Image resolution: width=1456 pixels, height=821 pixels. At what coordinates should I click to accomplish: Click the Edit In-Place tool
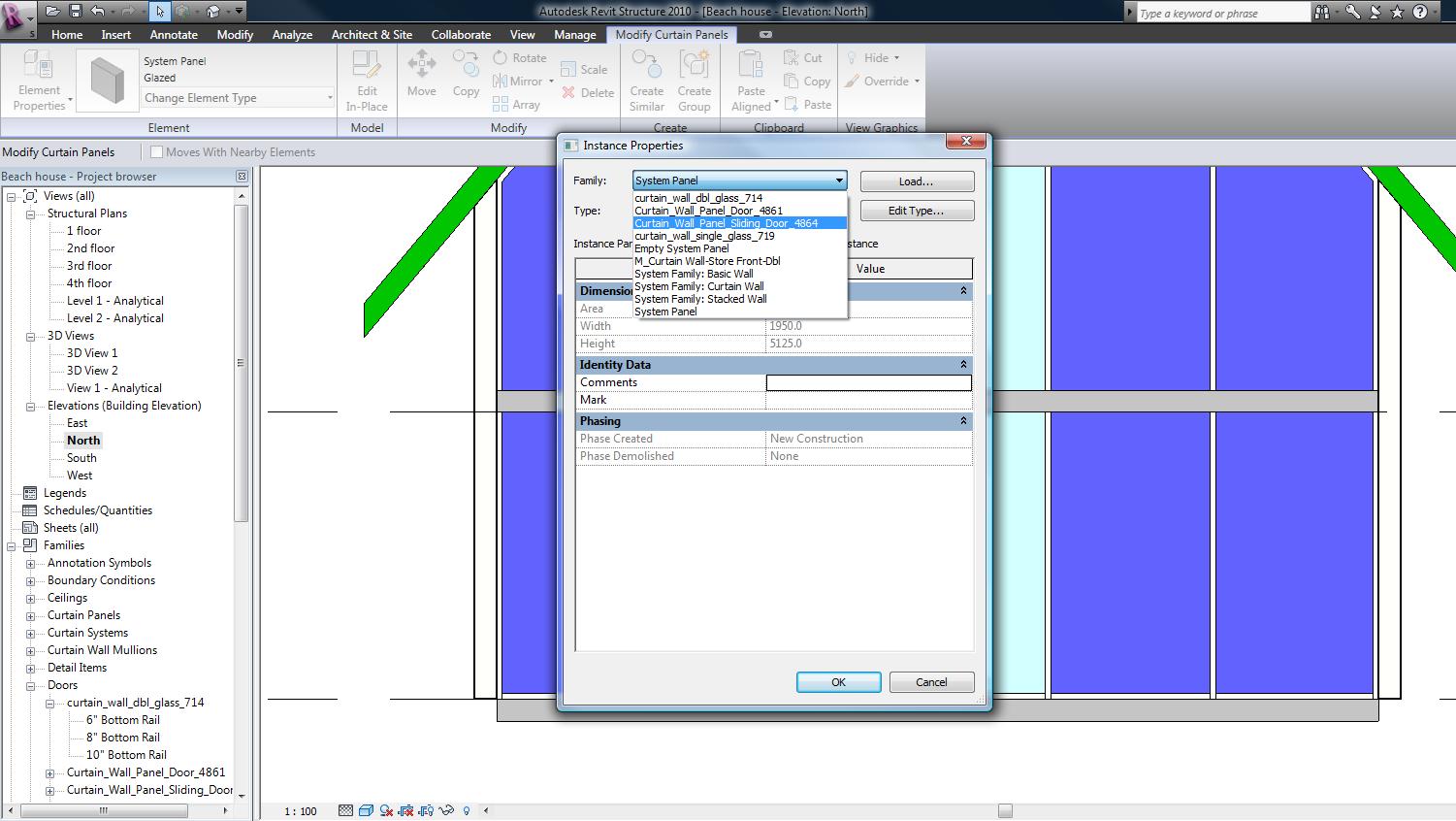pos(367,81)
